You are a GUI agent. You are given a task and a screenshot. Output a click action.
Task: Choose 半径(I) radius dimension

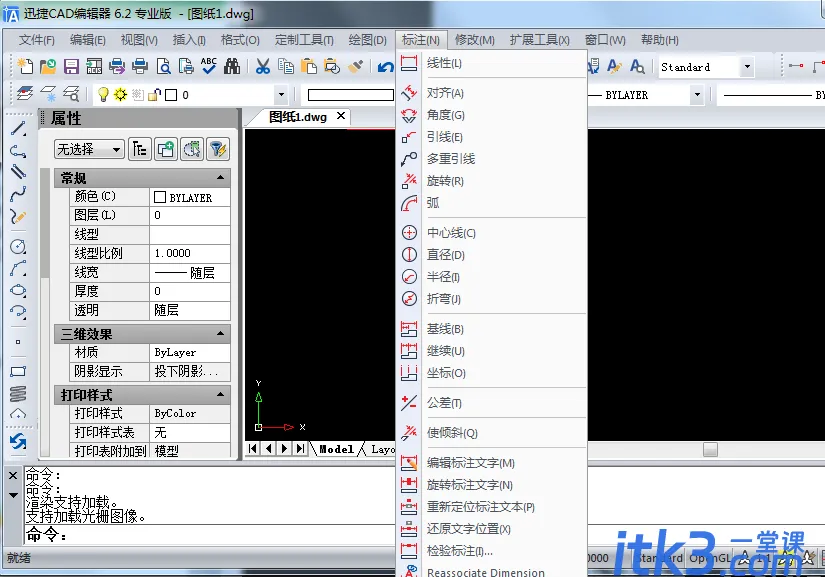491,277
